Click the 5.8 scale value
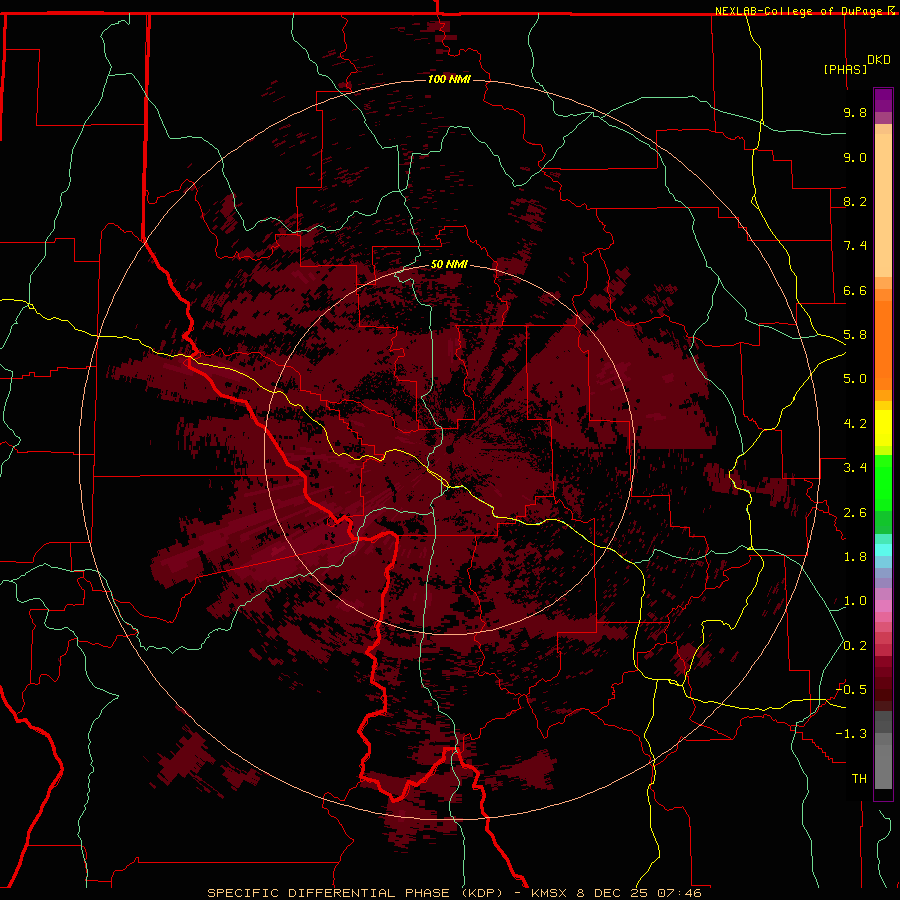The image size is (900, 900). (x=855, y=335)
